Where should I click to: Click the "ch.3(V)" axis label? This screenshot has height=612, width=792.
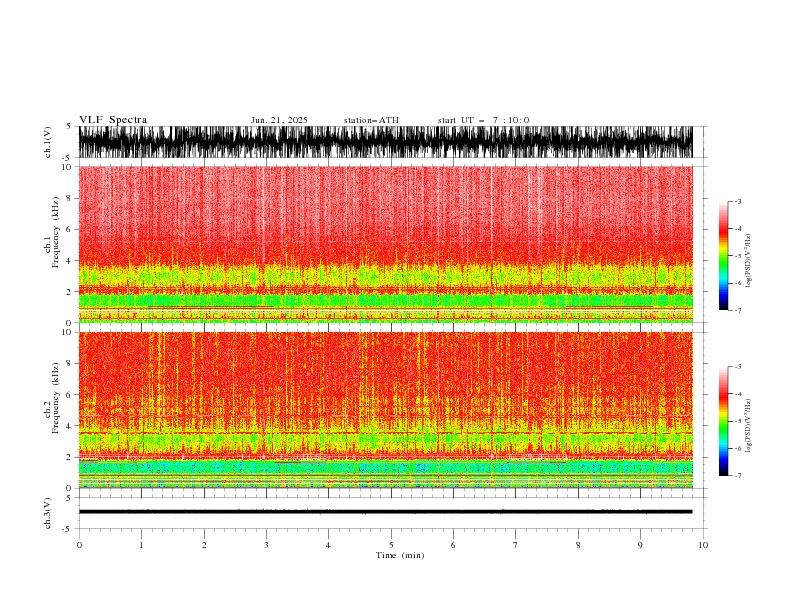48,513
